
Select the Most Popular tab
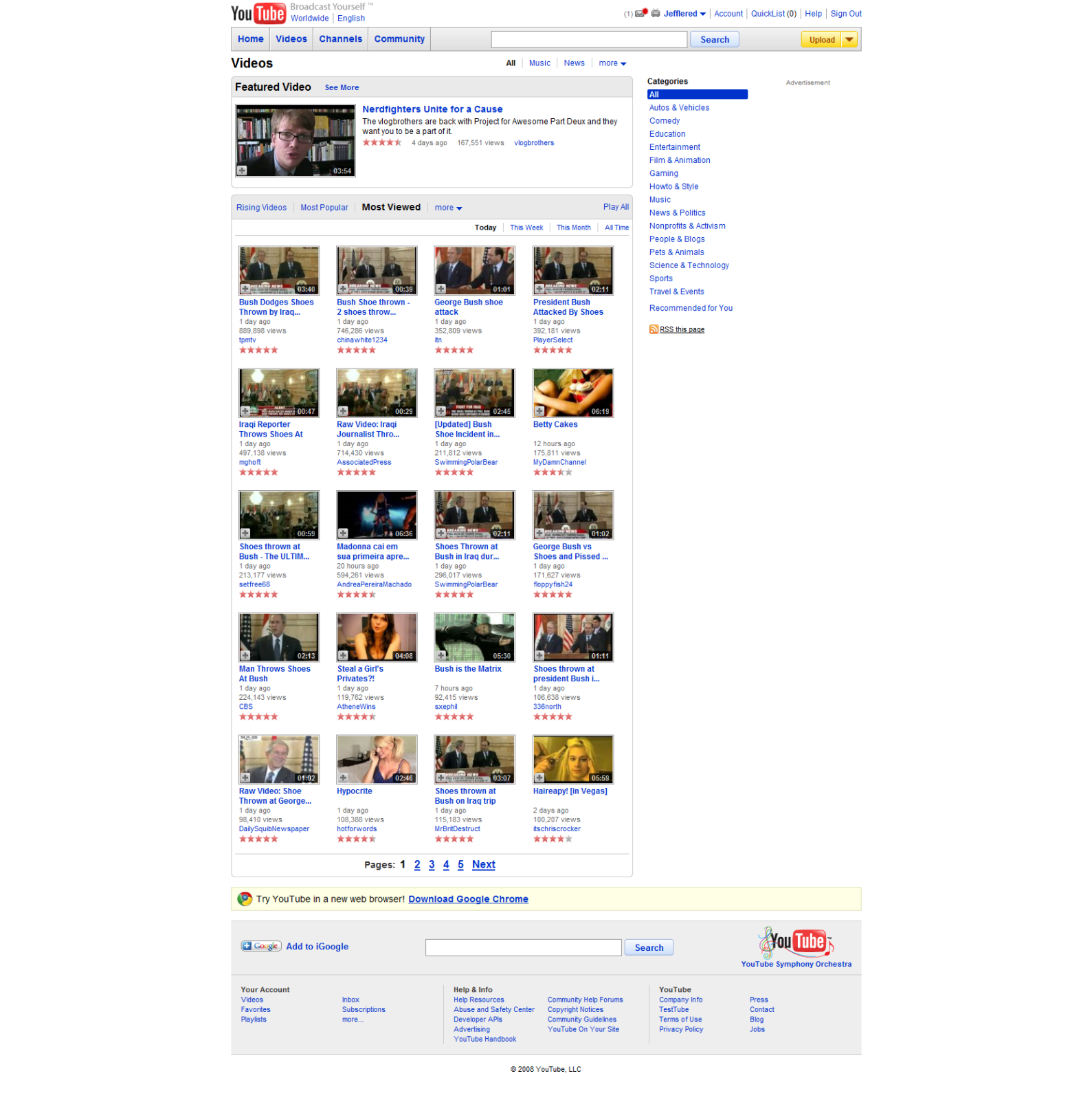(324, 208)
